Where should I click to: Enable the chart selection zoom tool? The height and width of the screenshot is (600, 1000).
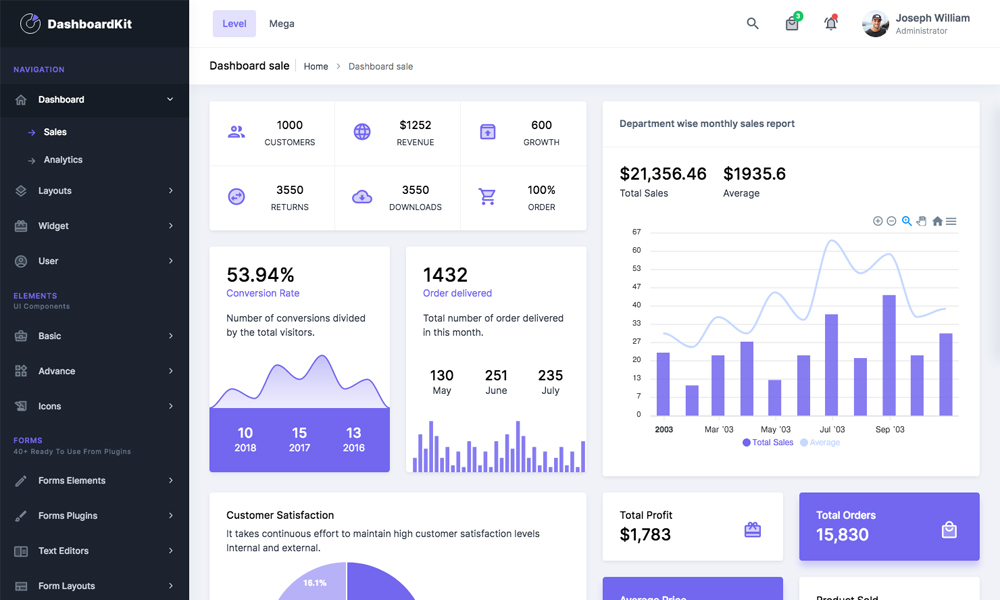(x=907, y=221)
